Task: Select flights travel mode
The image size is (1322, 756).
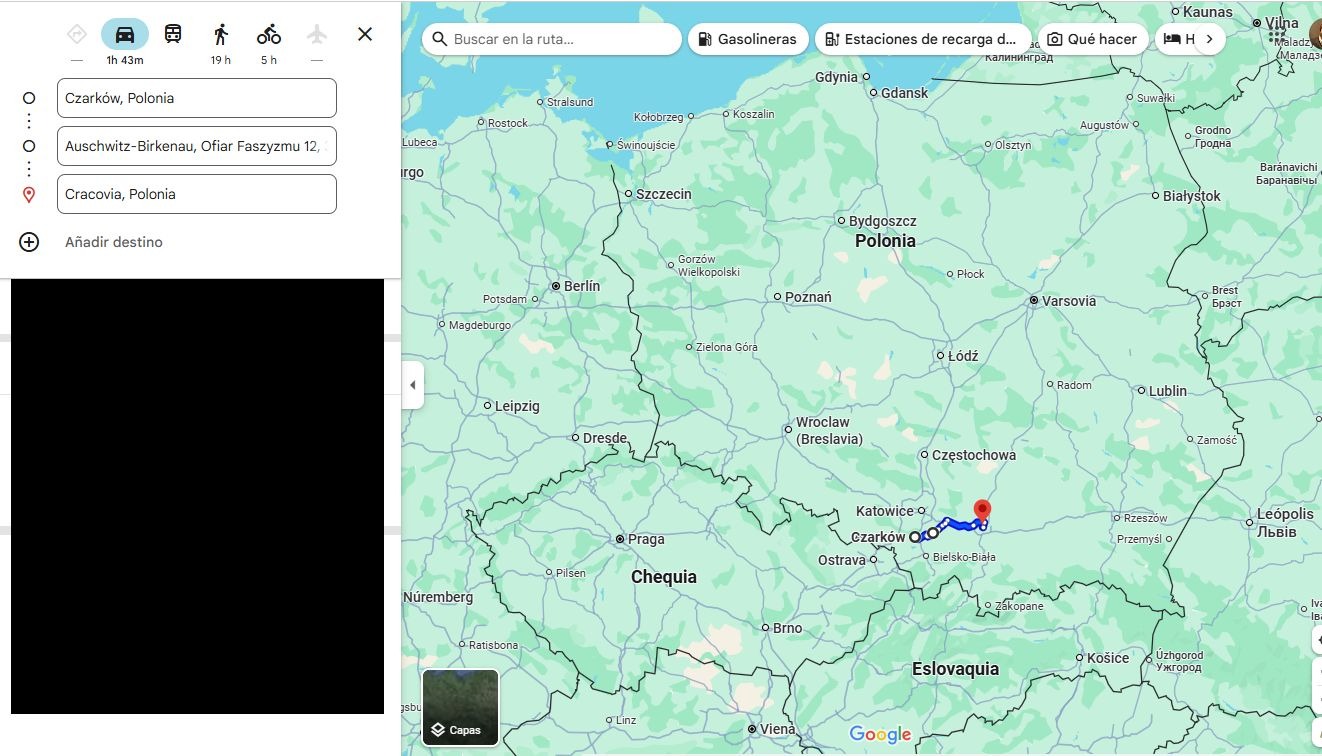Action: (x=317, y=34)
